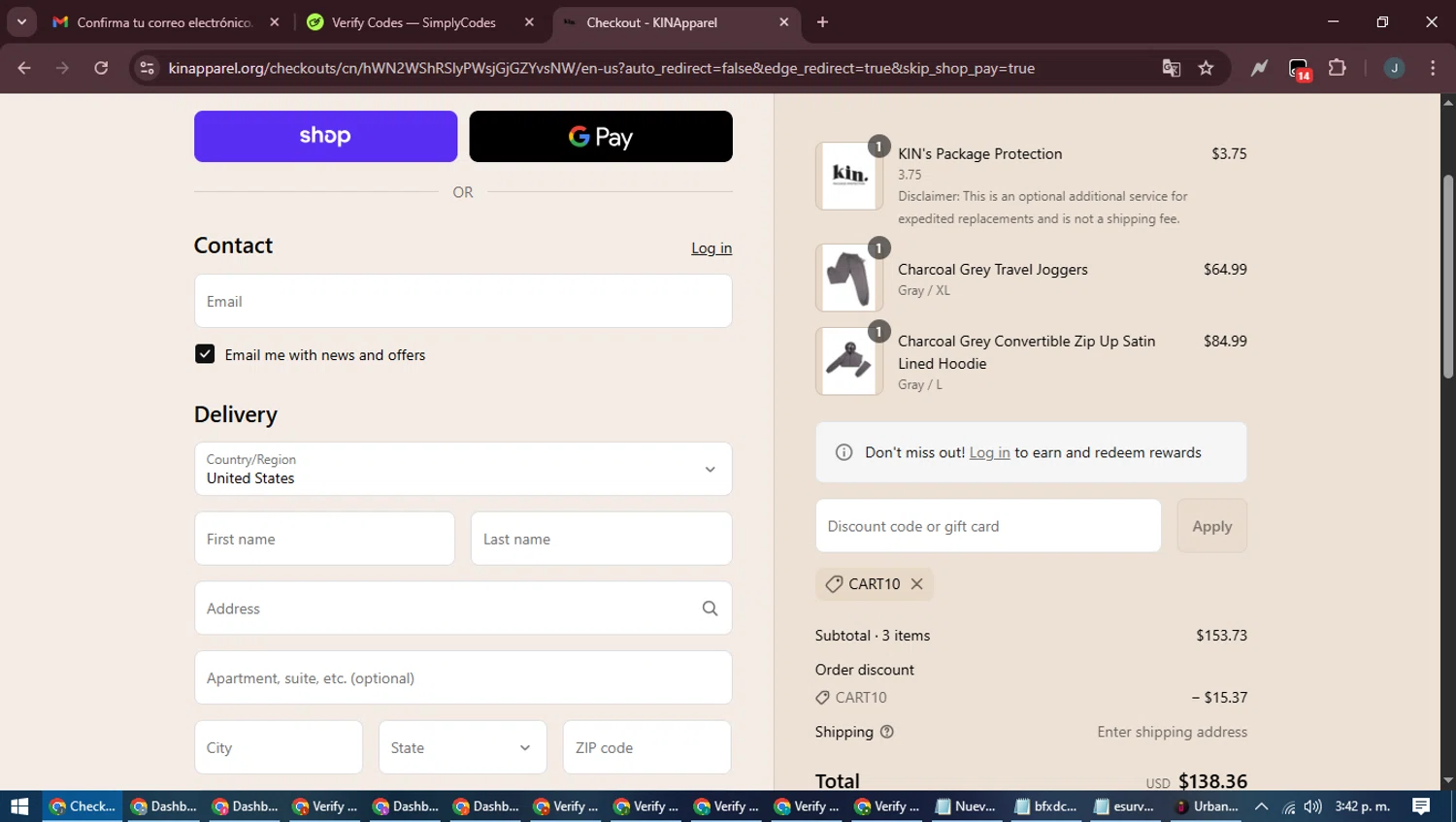
Task: Focus the Last name field
Action: click(601, 539)
